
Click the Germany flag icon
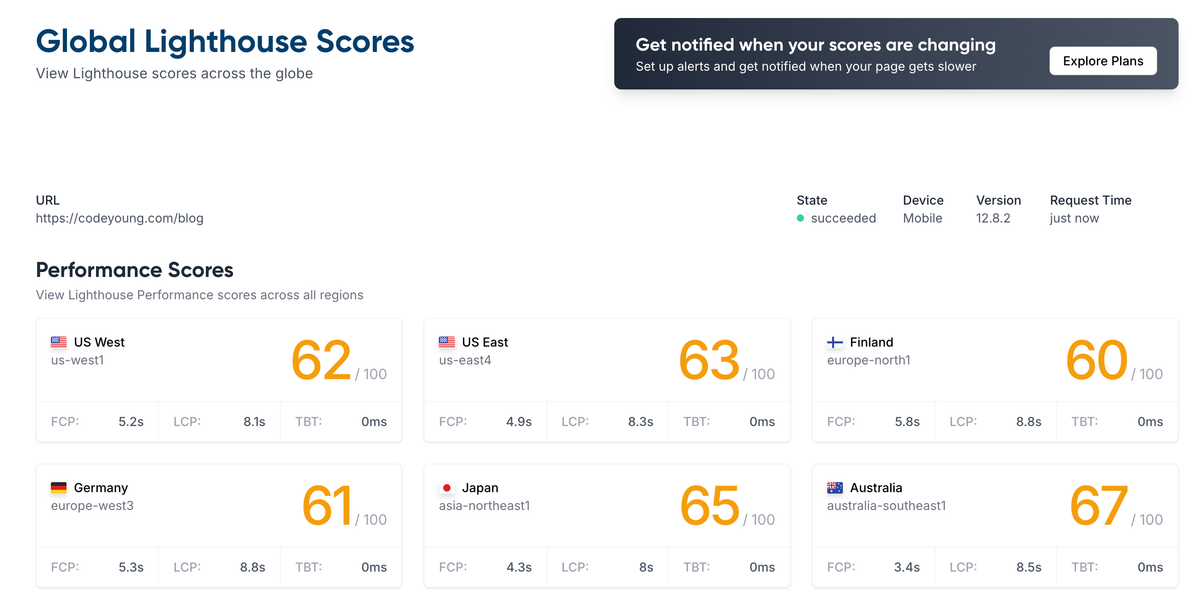point(59,488)
